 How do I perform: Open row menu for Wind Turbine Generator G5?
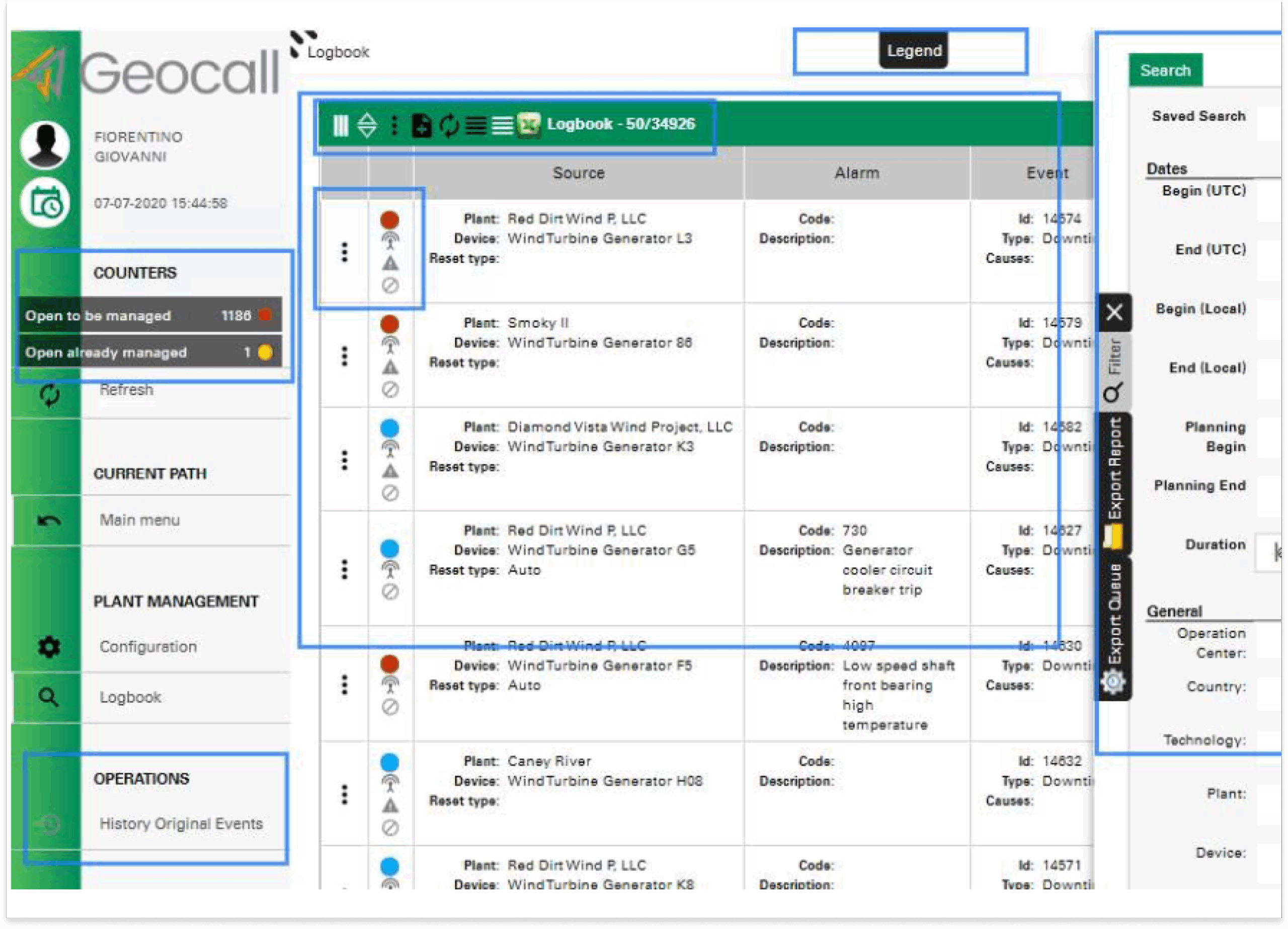point(344,569)
